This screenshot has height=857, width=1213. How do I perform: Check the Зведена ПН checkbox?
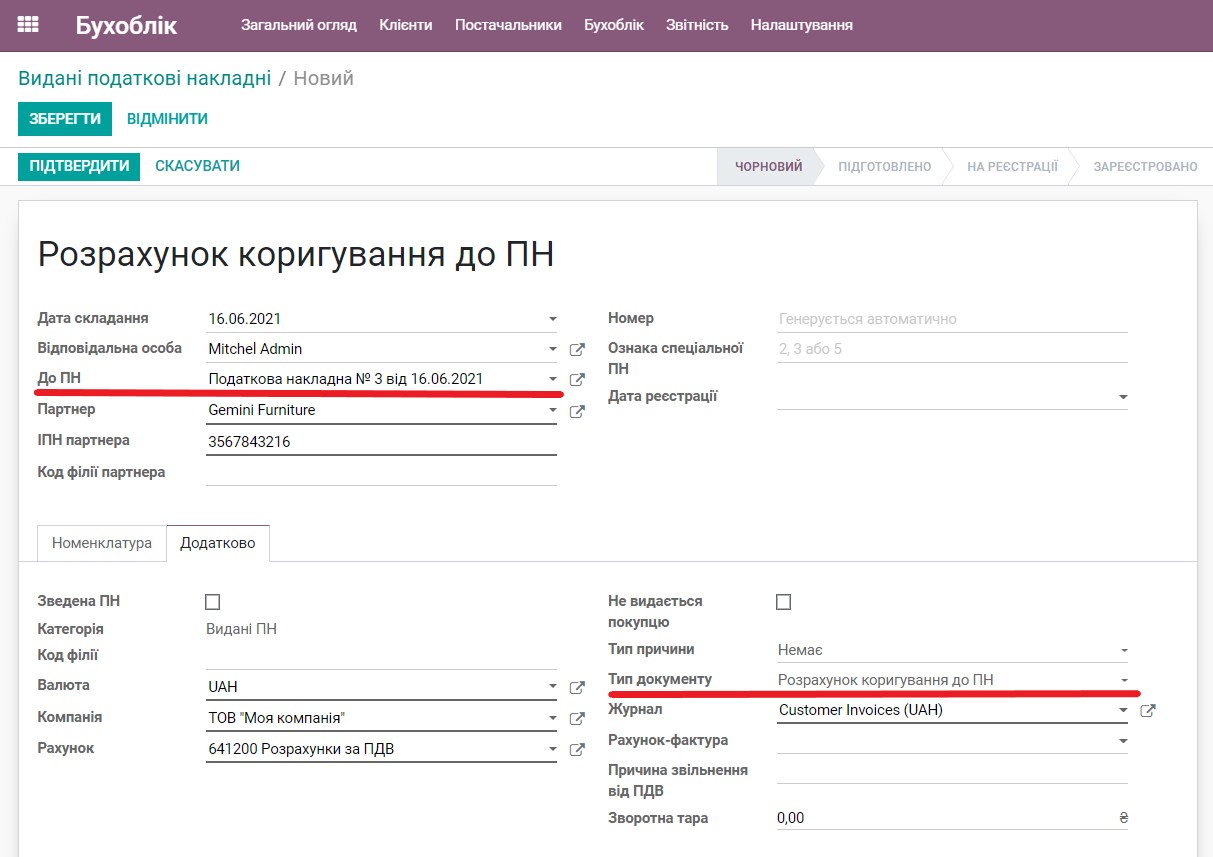click(212, 601)
